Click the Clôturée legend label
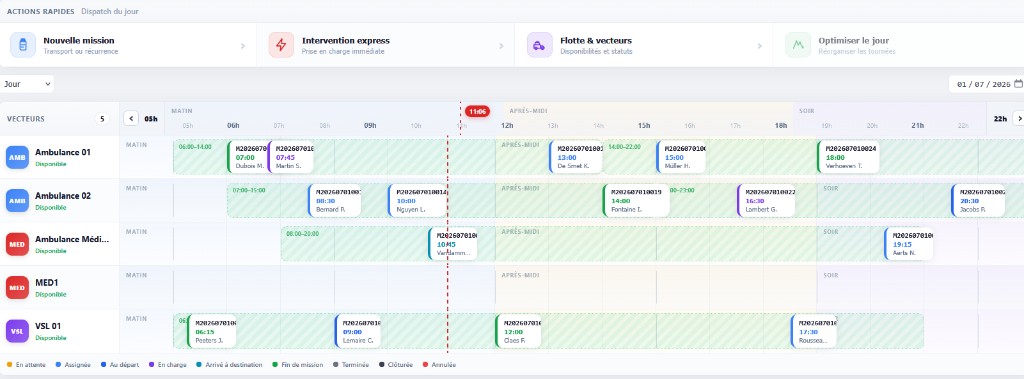 tap(400, 365)
